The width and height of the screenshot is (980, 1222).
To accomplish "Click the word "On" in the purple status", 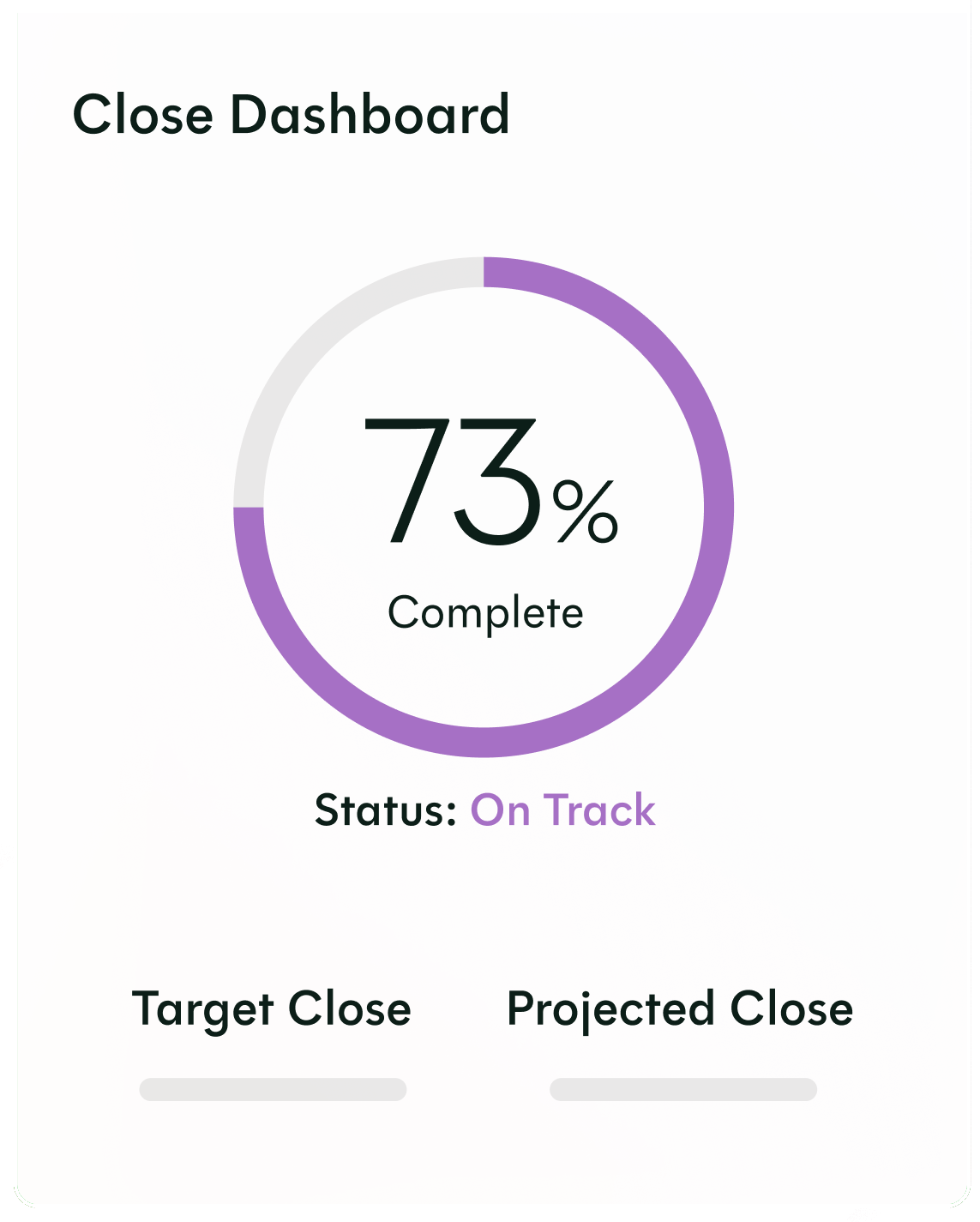I will pyautogui.click(x=501, y=810).
